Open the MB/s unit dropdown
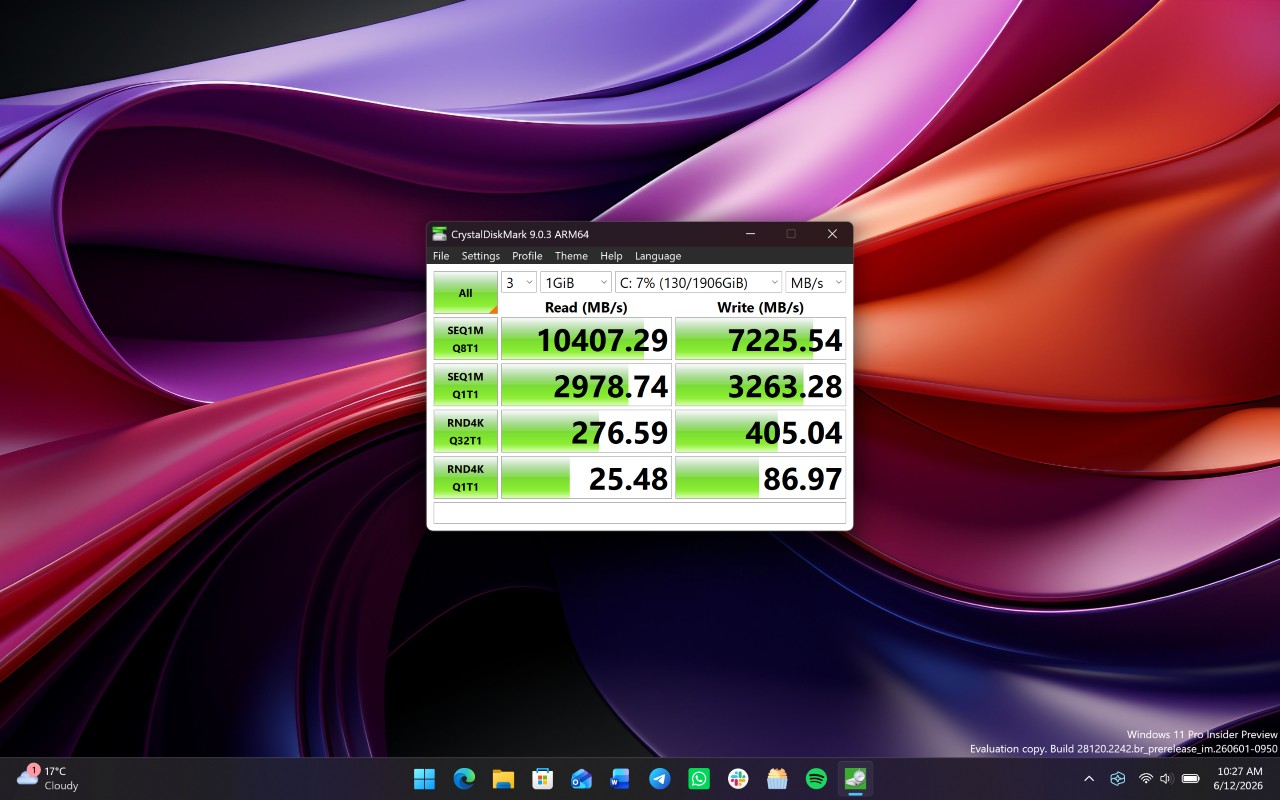 point(816,283)
